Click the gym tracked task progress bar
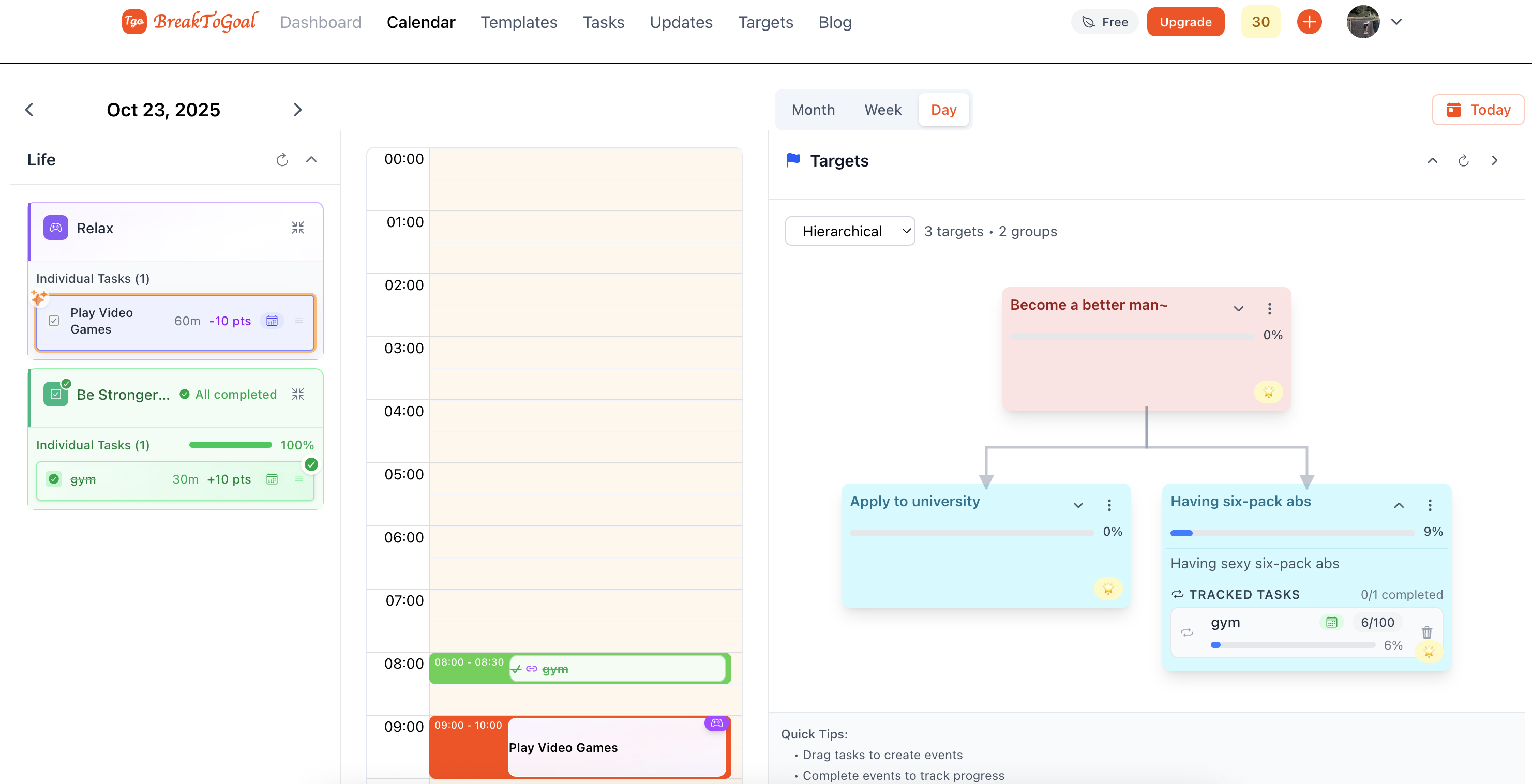Screen dimensions: 1532x784 1293,645
